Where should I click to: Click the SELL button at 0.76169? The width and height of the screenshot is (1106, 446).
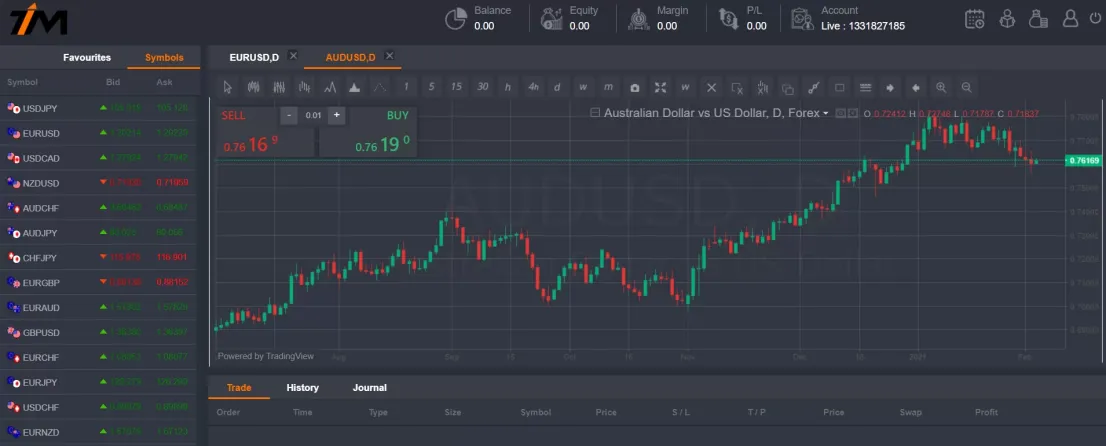pos(265,132)
